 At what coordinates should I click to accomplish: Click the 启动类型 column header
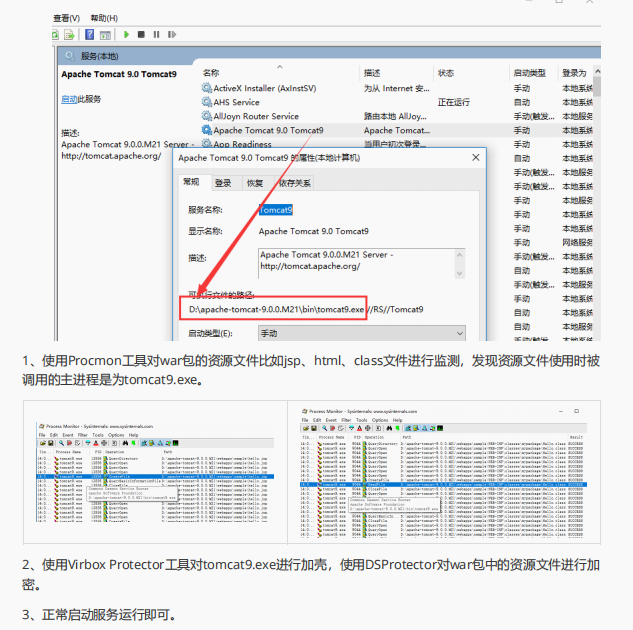pyautogui.click(x=529, y=73)
